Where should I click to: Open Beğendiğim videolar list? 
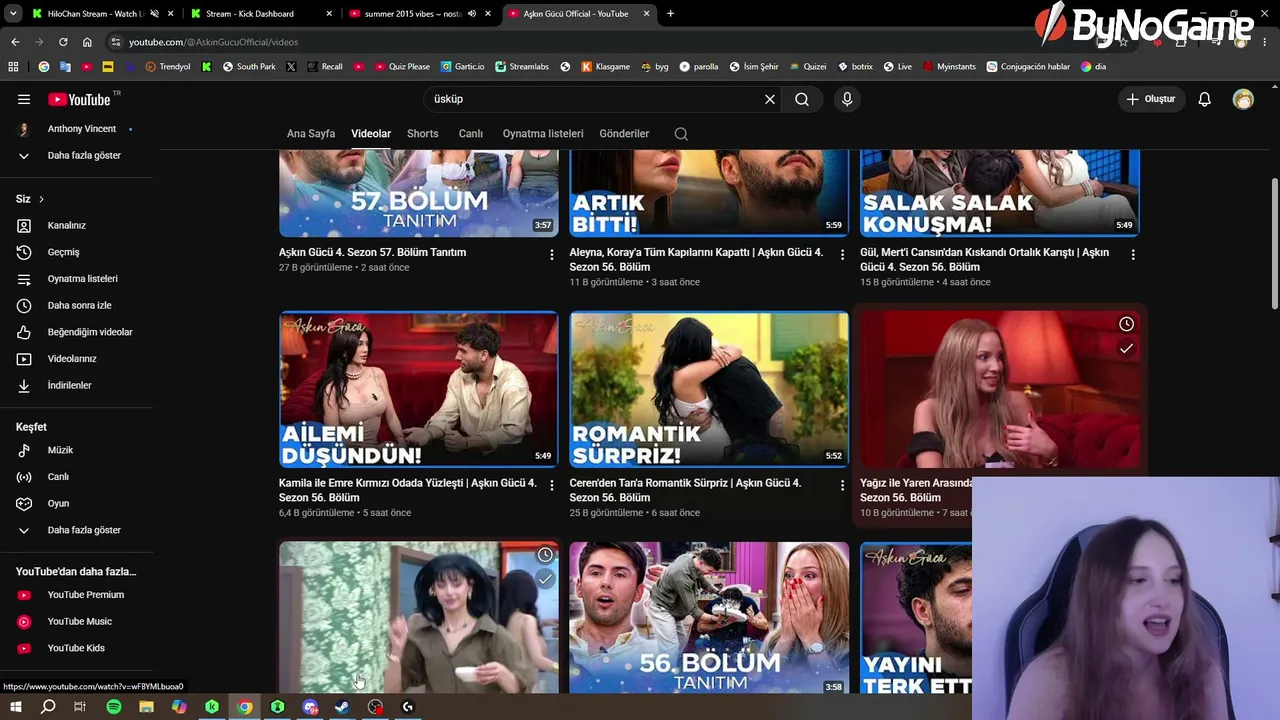point(78,332)
